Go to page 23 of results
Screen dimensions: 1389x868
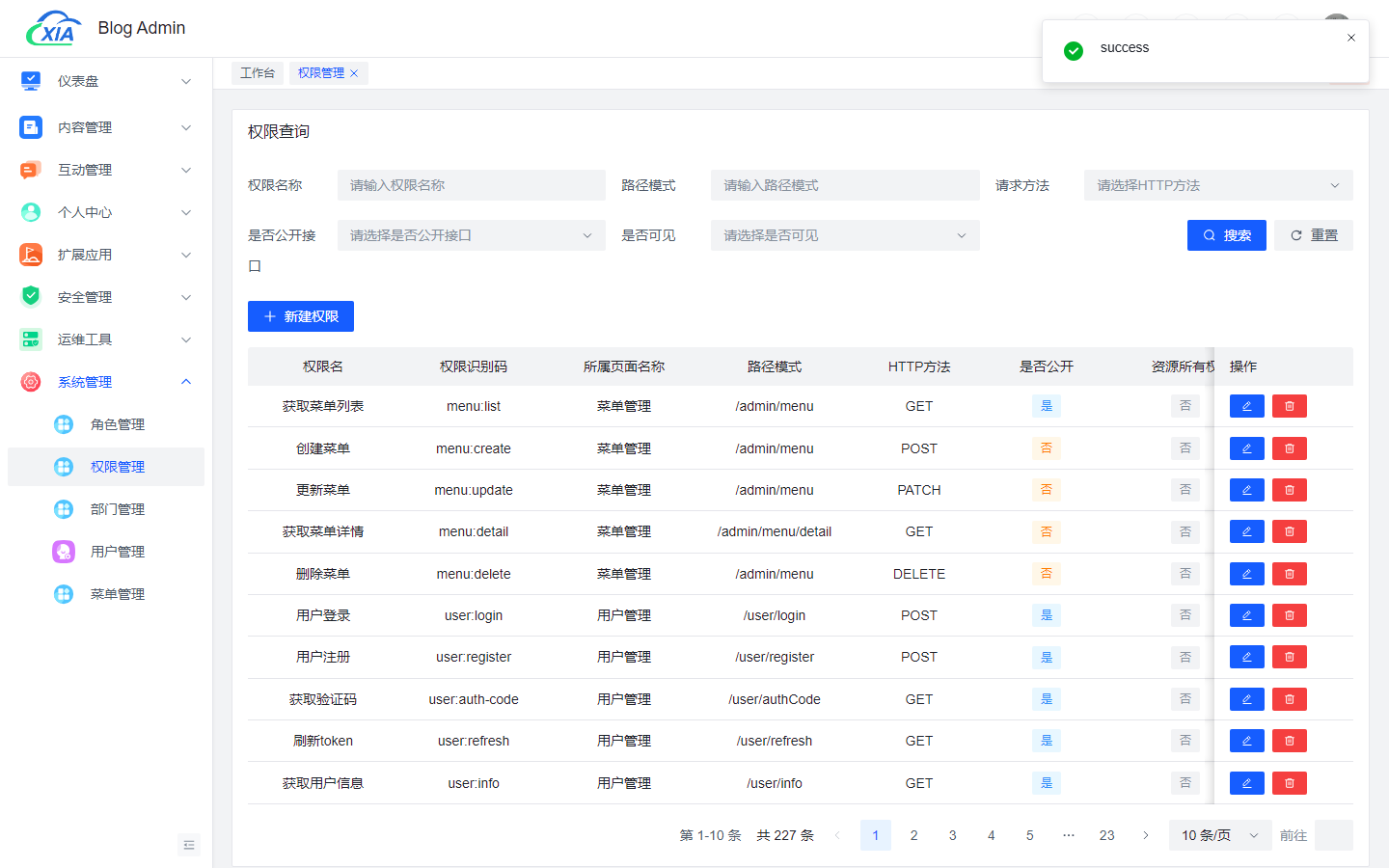point(1106,835)
